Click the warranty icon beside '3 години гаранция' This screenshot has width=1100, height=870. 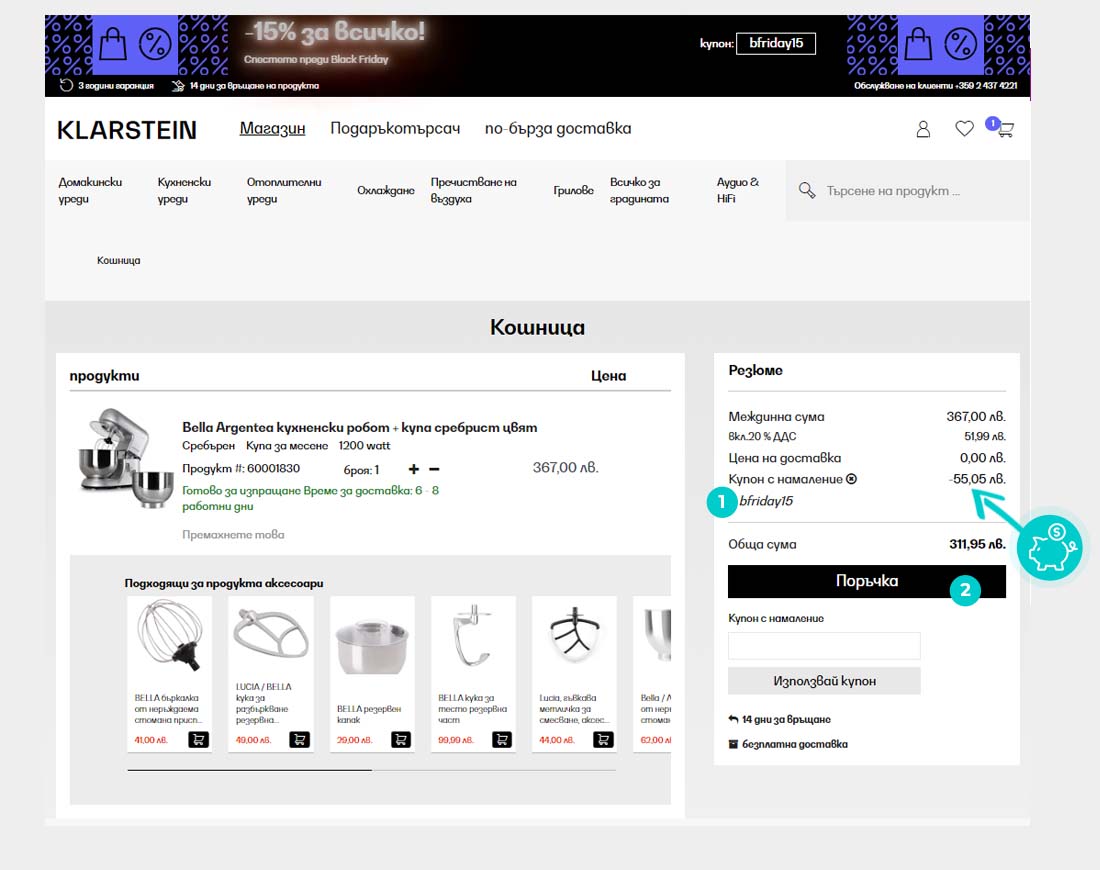(x=66, y=86)
